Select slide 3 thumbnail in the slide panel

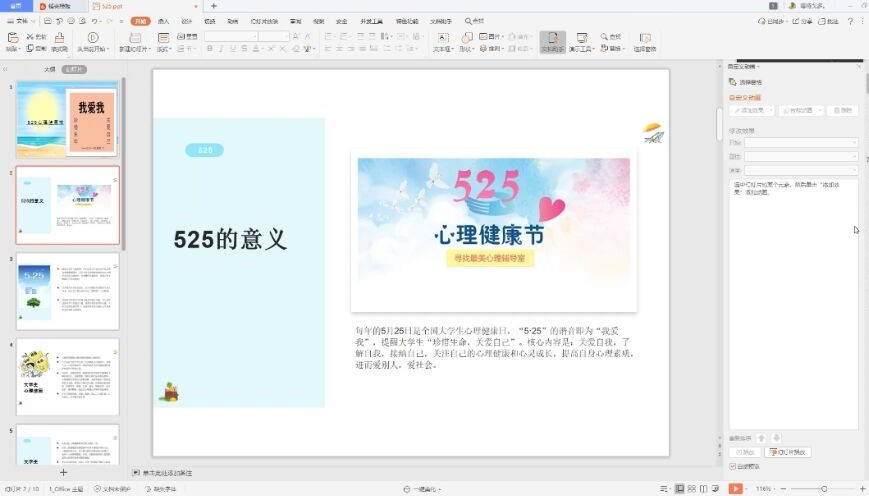pos(68,291)
